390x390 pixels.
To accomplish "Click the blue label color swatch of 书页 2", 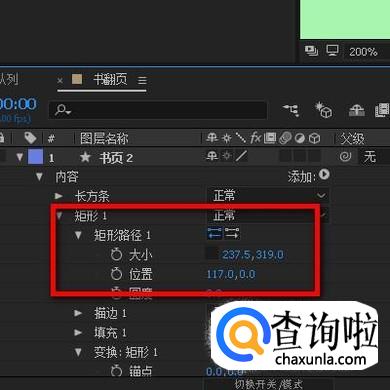I will click(35, 157).
